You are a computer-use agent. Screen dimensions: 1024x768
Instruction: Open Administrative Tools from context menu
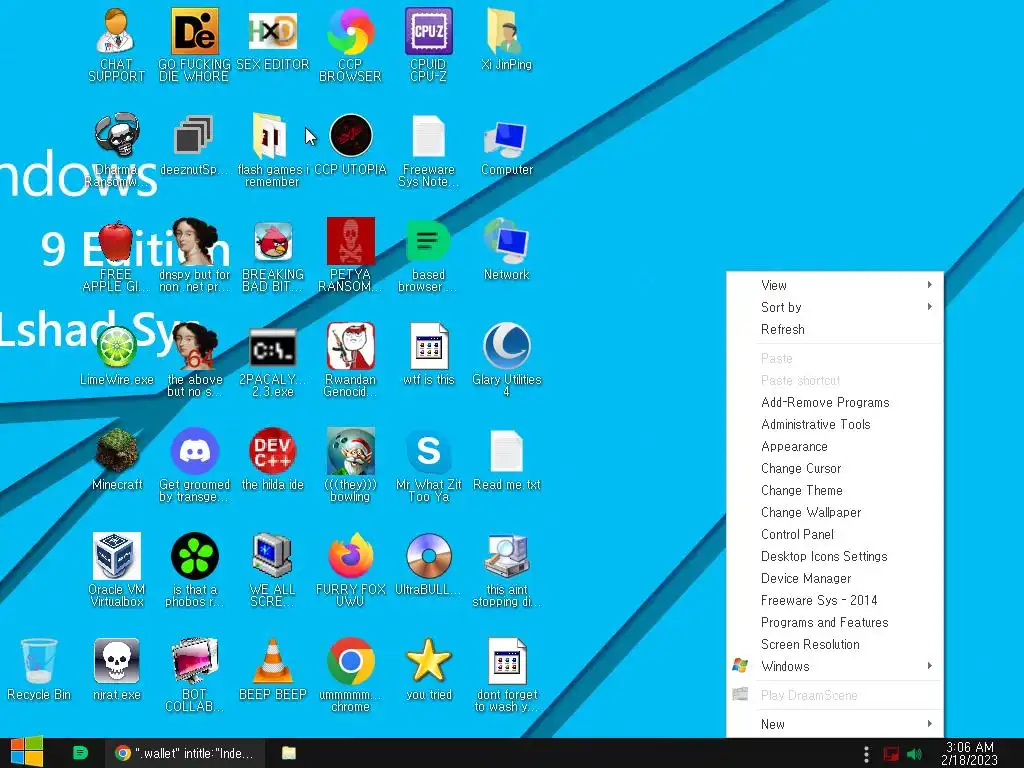point(835,425)
